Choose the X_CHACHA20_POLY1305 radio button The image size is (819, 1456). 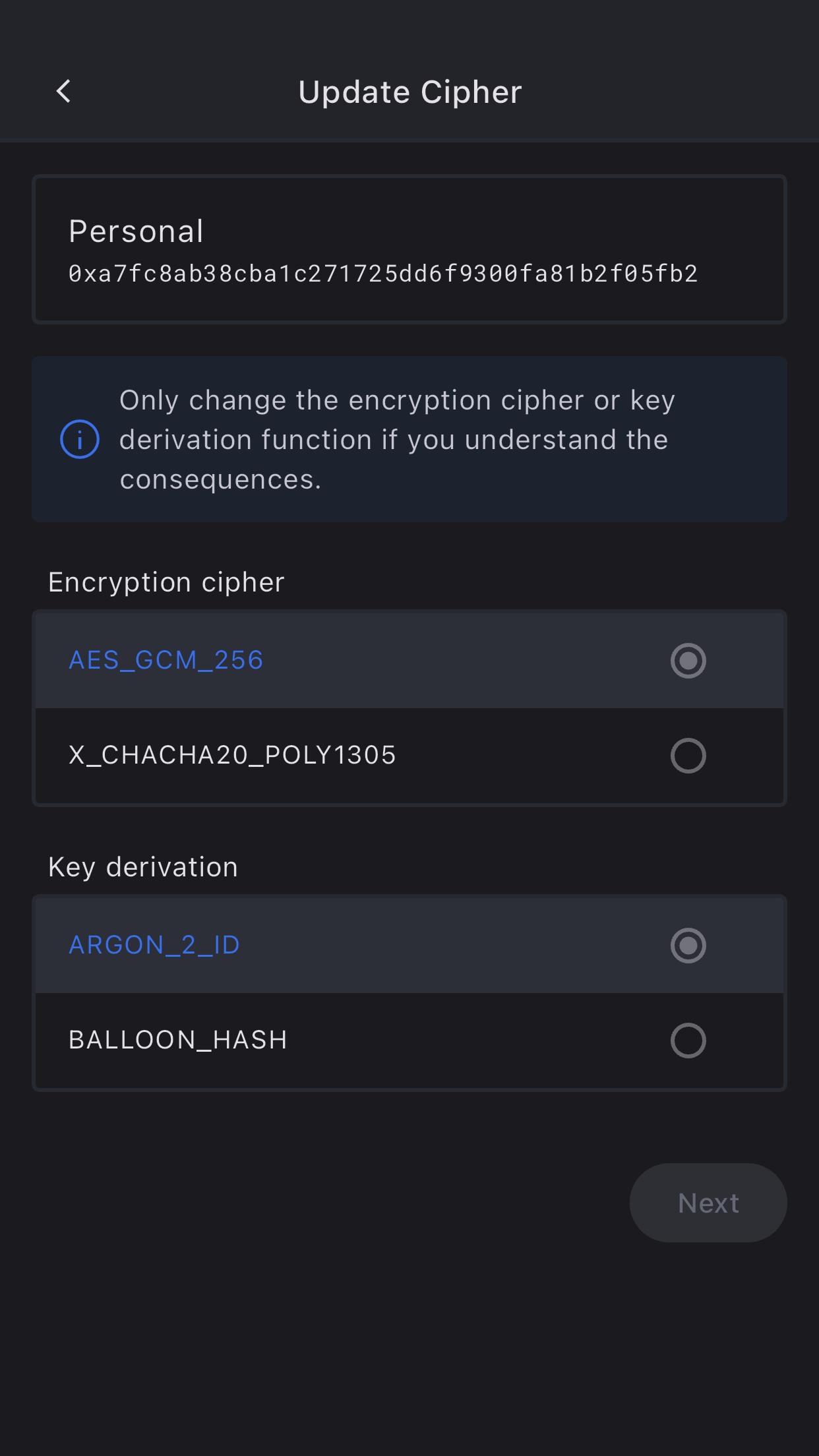(688, 756)
